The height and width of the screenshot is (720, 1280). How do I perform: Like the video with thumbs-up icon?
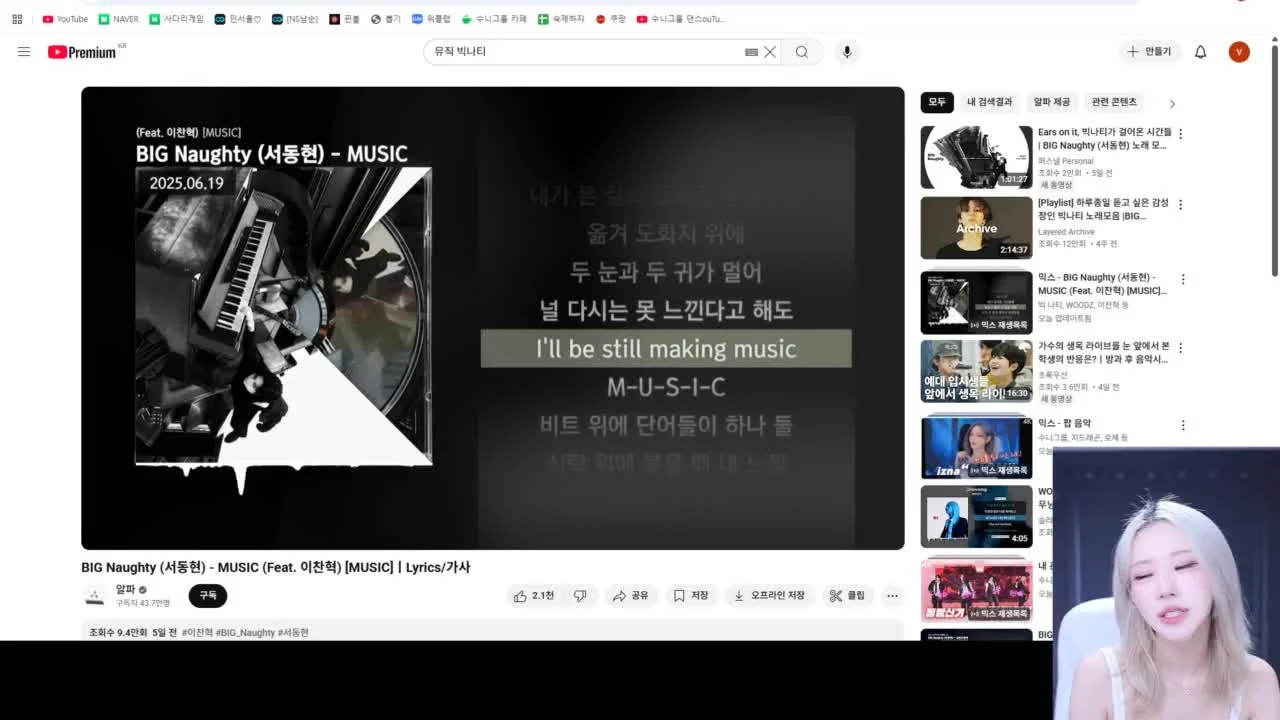point(533,596)
